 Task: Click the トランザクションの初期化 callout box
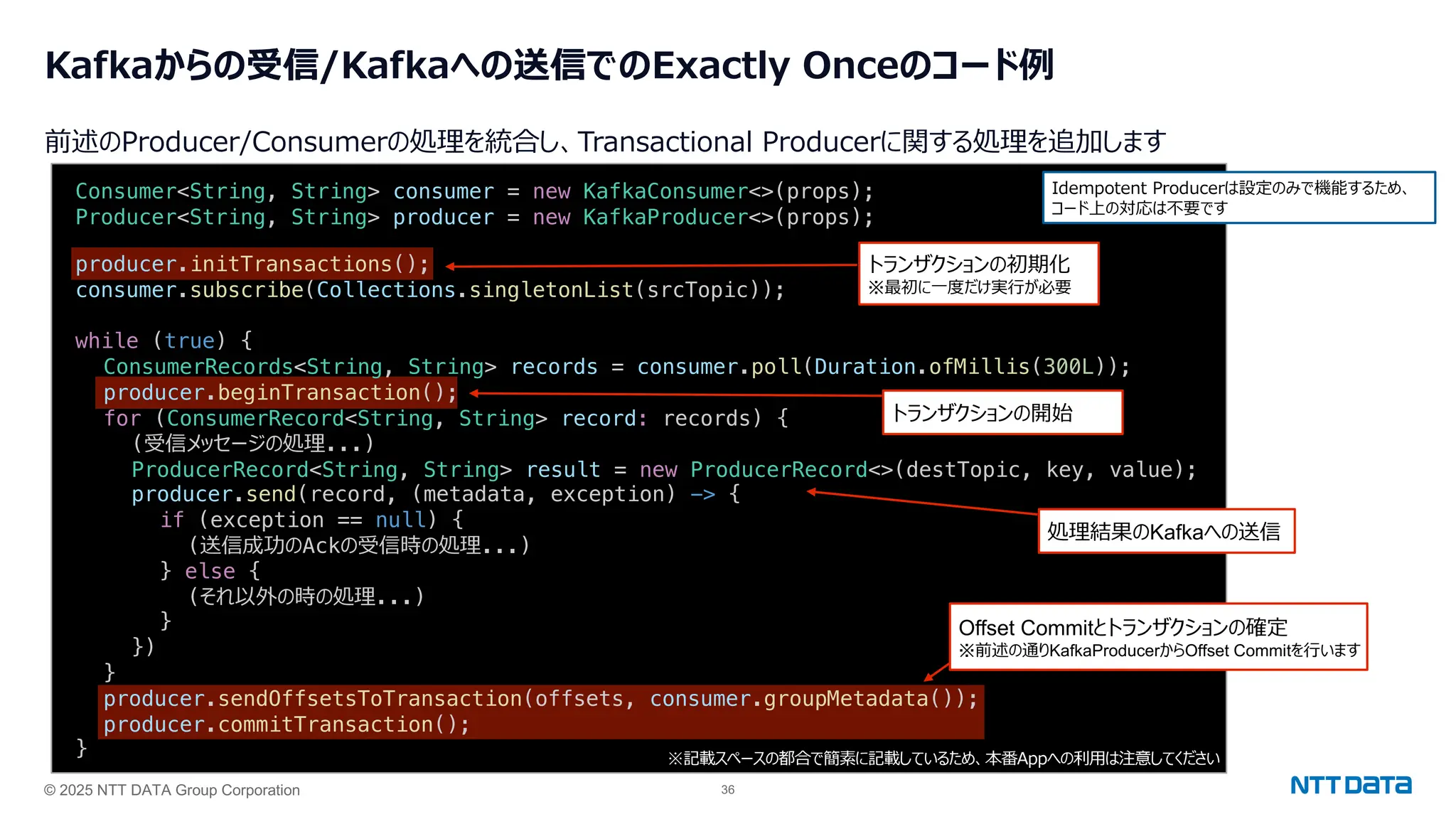(x=978, y=274)
